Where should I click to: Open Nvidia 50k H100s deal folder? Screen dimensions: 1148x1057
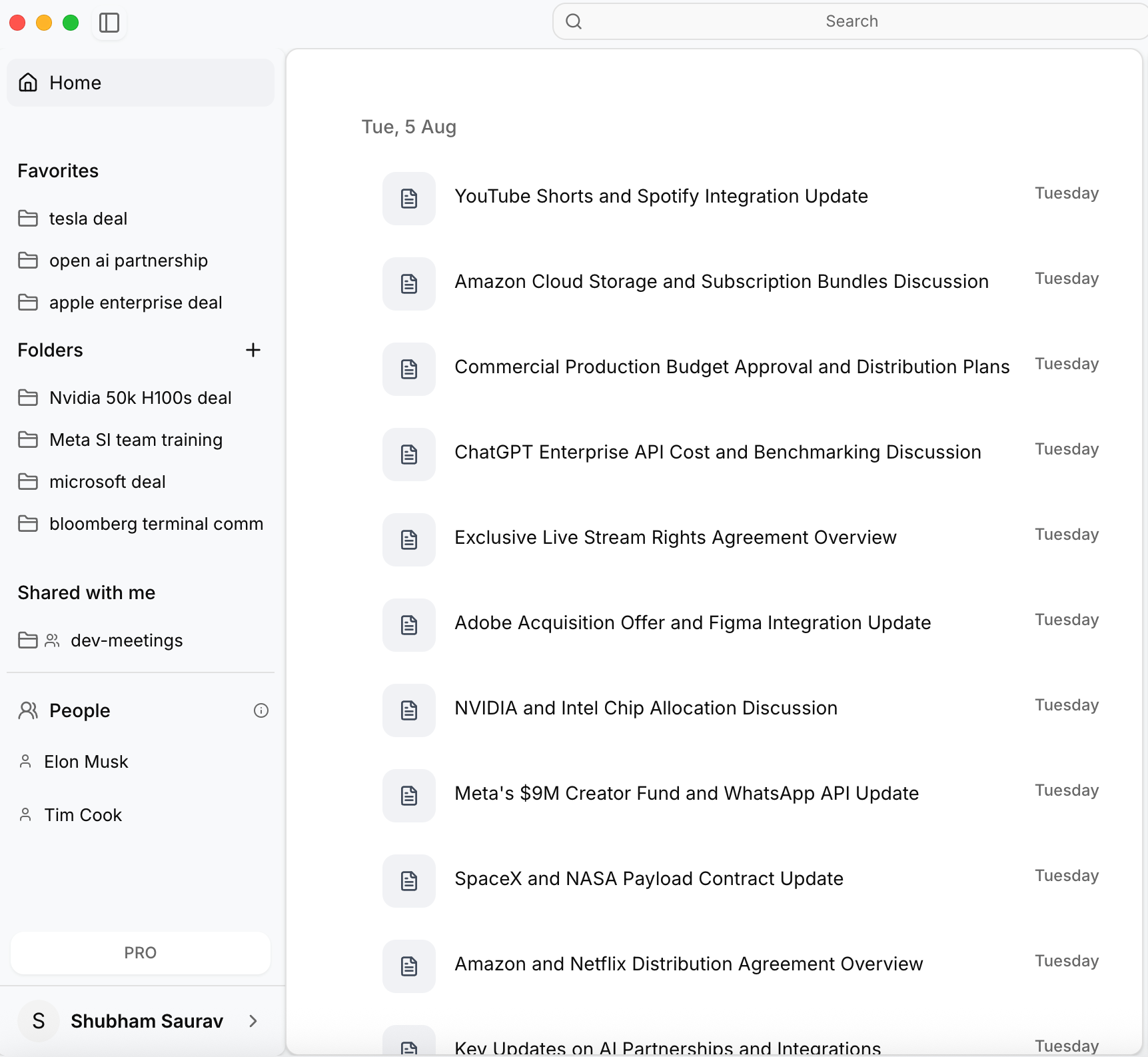(141, 398)
